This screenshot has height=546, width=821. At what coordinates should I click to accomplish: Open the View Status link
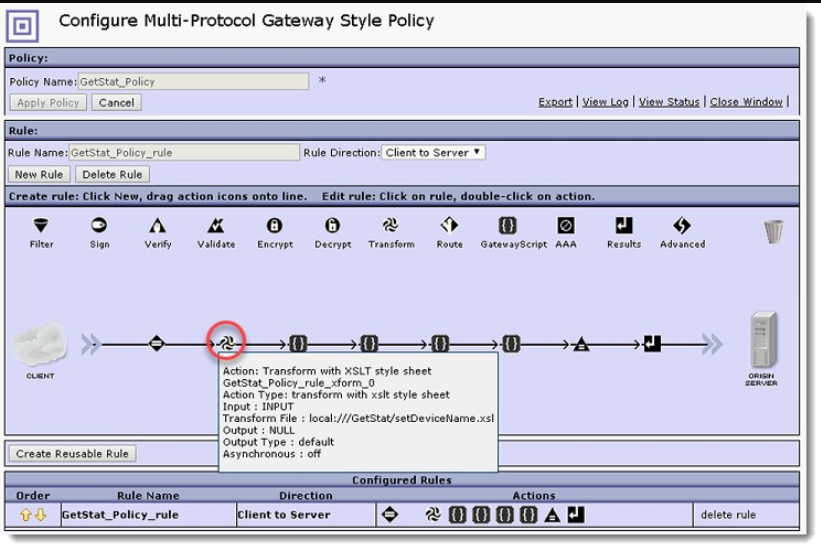669,102
